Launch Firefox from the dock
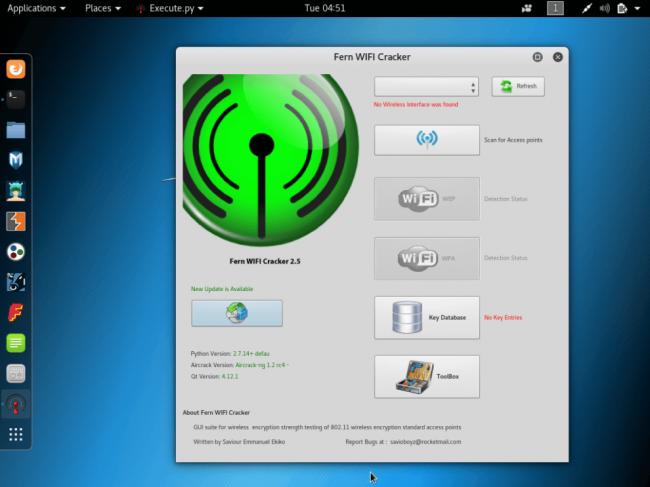Image resolution: width=650 pixels, height=487 pixels. point(16,69)
